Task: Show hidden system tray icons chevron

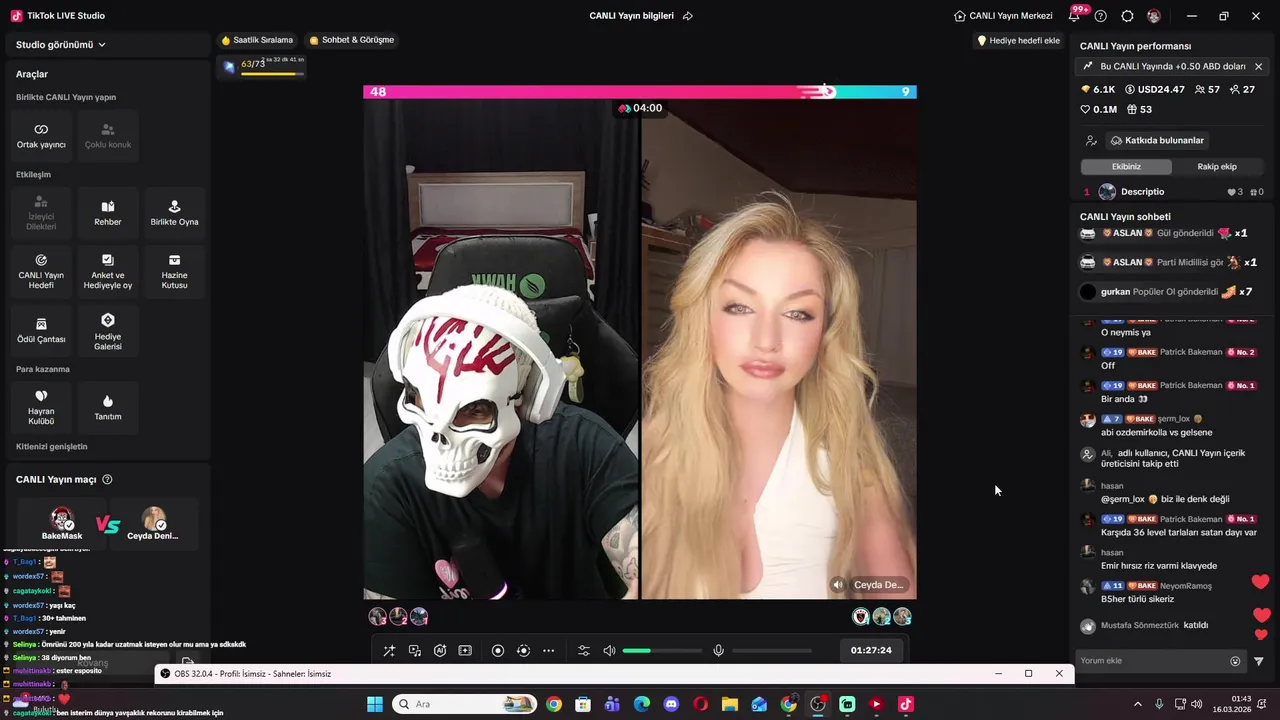Action: coord(1137,704)
